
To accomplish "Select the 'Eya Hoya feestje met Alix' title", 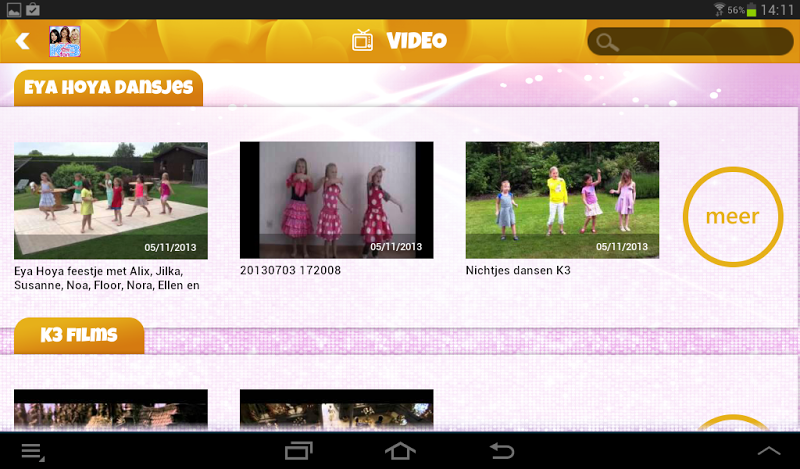I will point(107,278).
